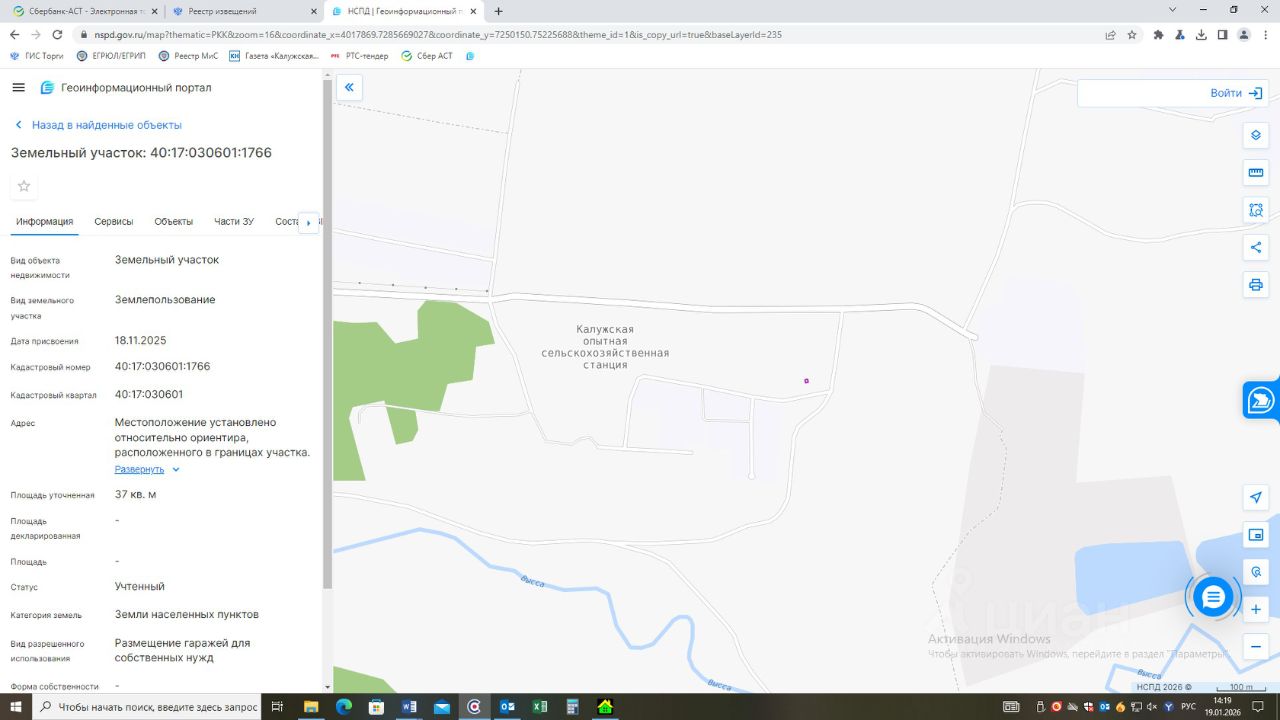Click the Windows taskbar search box
The height and width of the screenshot is (720, 1280).
tap(149, 707)
